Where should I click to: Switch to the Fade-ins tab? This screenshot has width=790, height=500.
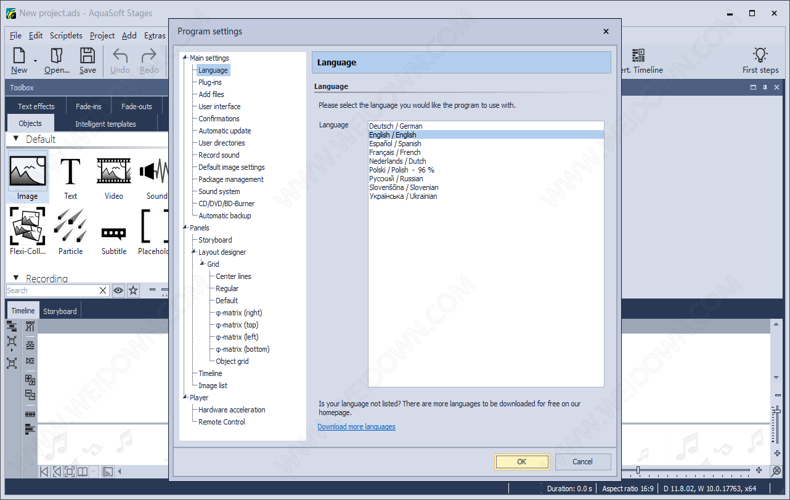[88, 106]
